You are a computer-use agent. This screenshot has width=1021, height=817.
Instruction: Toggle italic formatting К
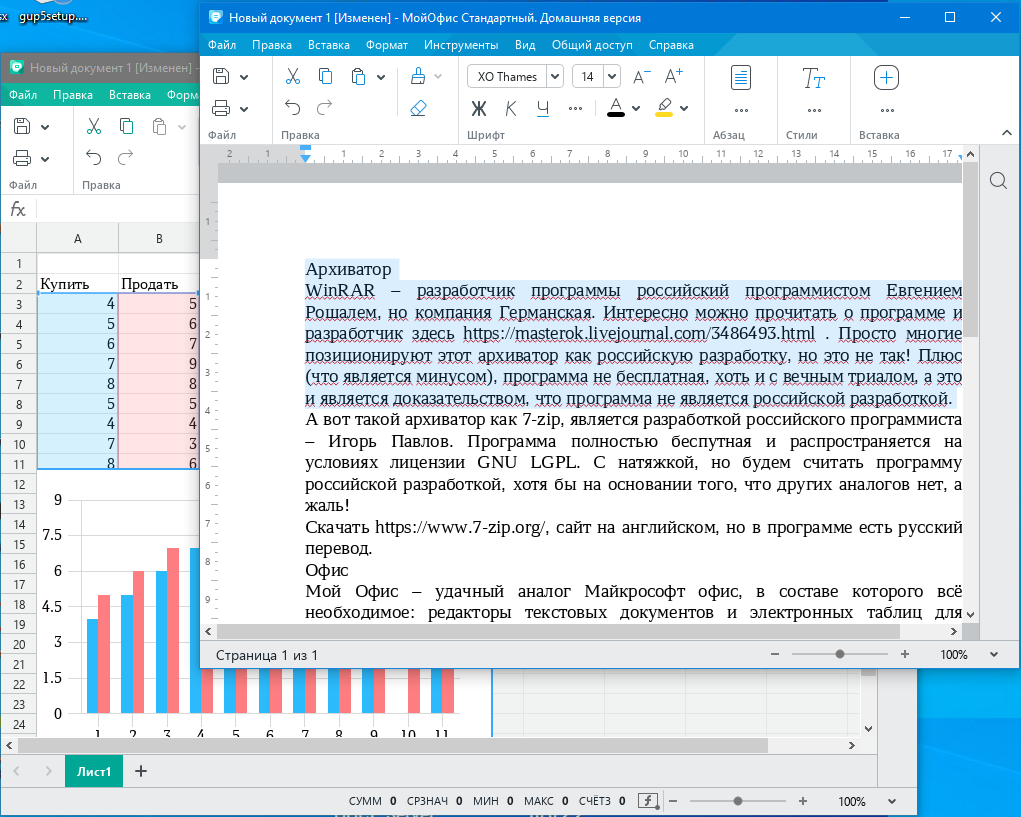[511, 109]
